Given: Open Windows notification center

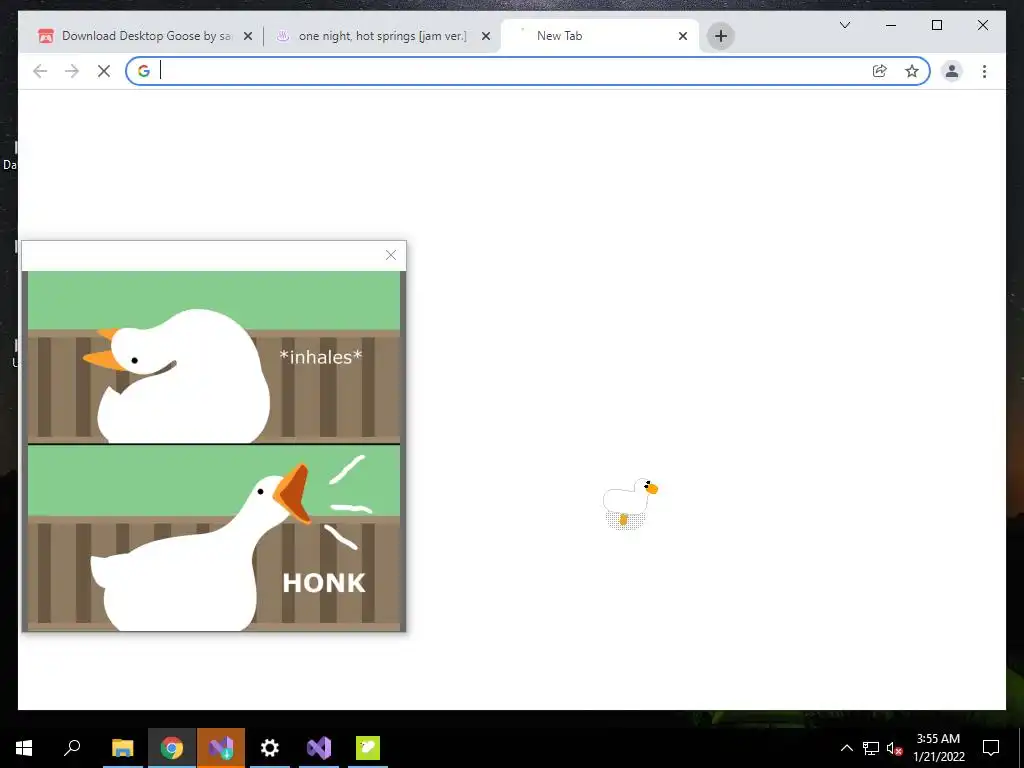Looking at the screenshot, I should coord(991,748).
